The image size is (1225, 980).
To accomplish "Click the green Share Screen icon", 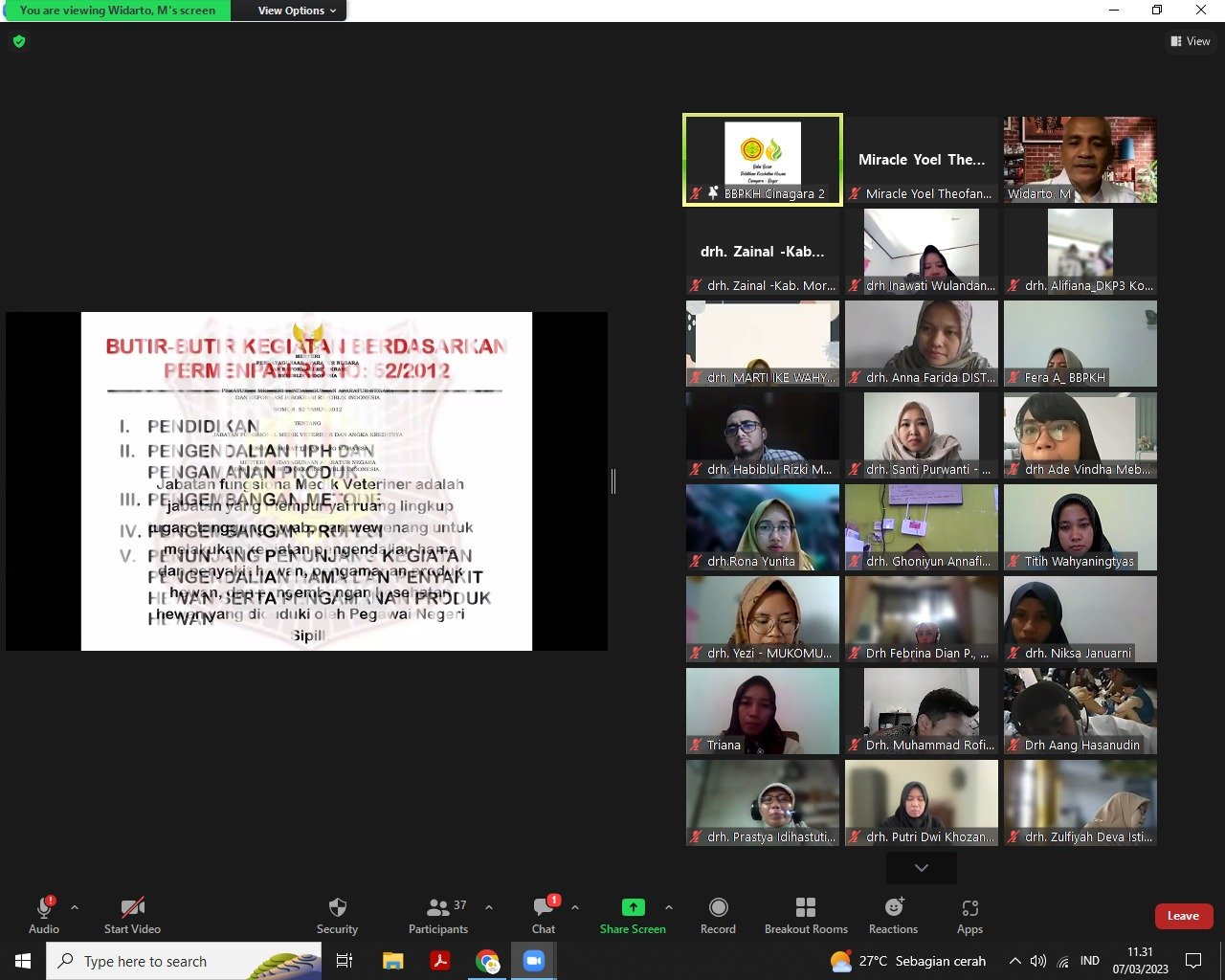I will [633, 908].
